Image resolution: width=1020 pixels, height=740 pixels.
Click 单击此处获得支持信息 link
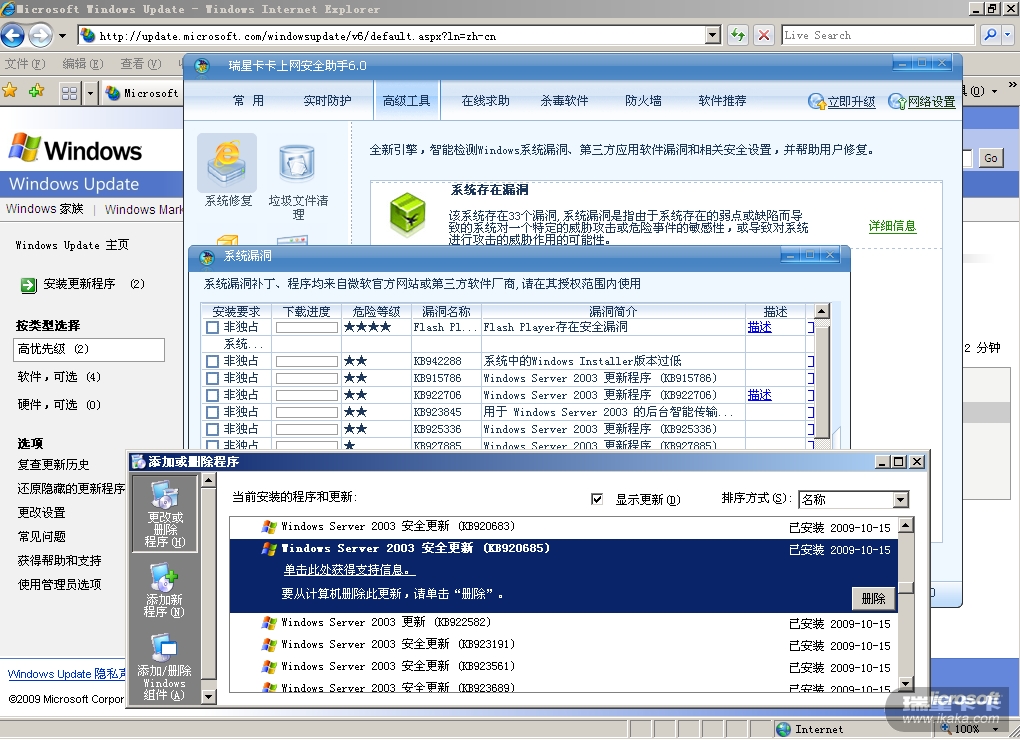click(x=349, y=570)
